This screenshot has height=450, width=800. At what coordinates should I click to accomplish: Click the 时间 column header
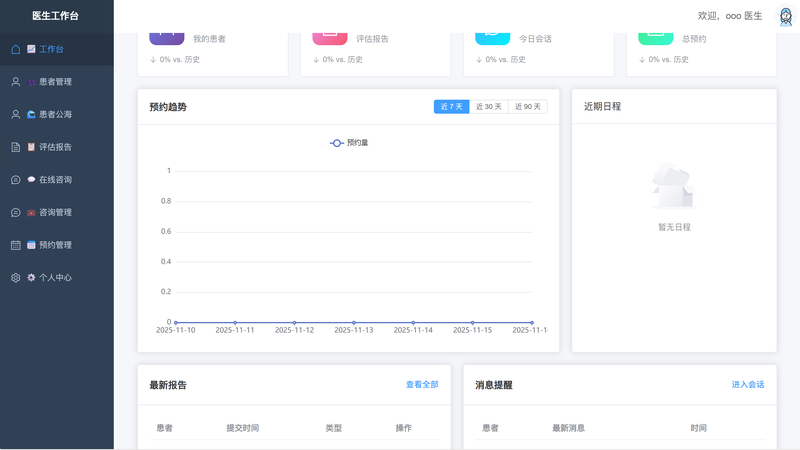(698, 428)
